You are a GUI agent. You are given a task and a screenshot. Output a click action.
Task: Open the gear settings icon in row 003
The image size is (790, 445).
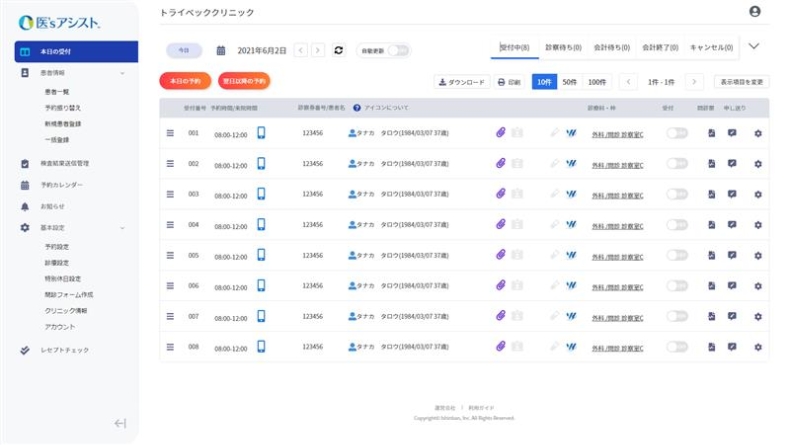pyautogui.click(x=757, y=195)
